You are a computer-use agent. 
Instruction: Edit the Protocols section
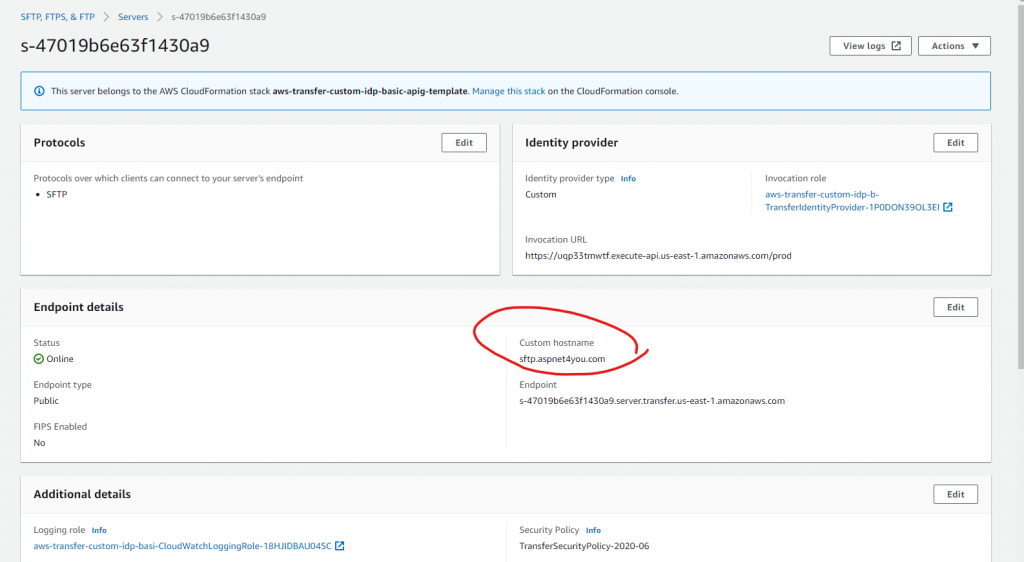point(464,143)
